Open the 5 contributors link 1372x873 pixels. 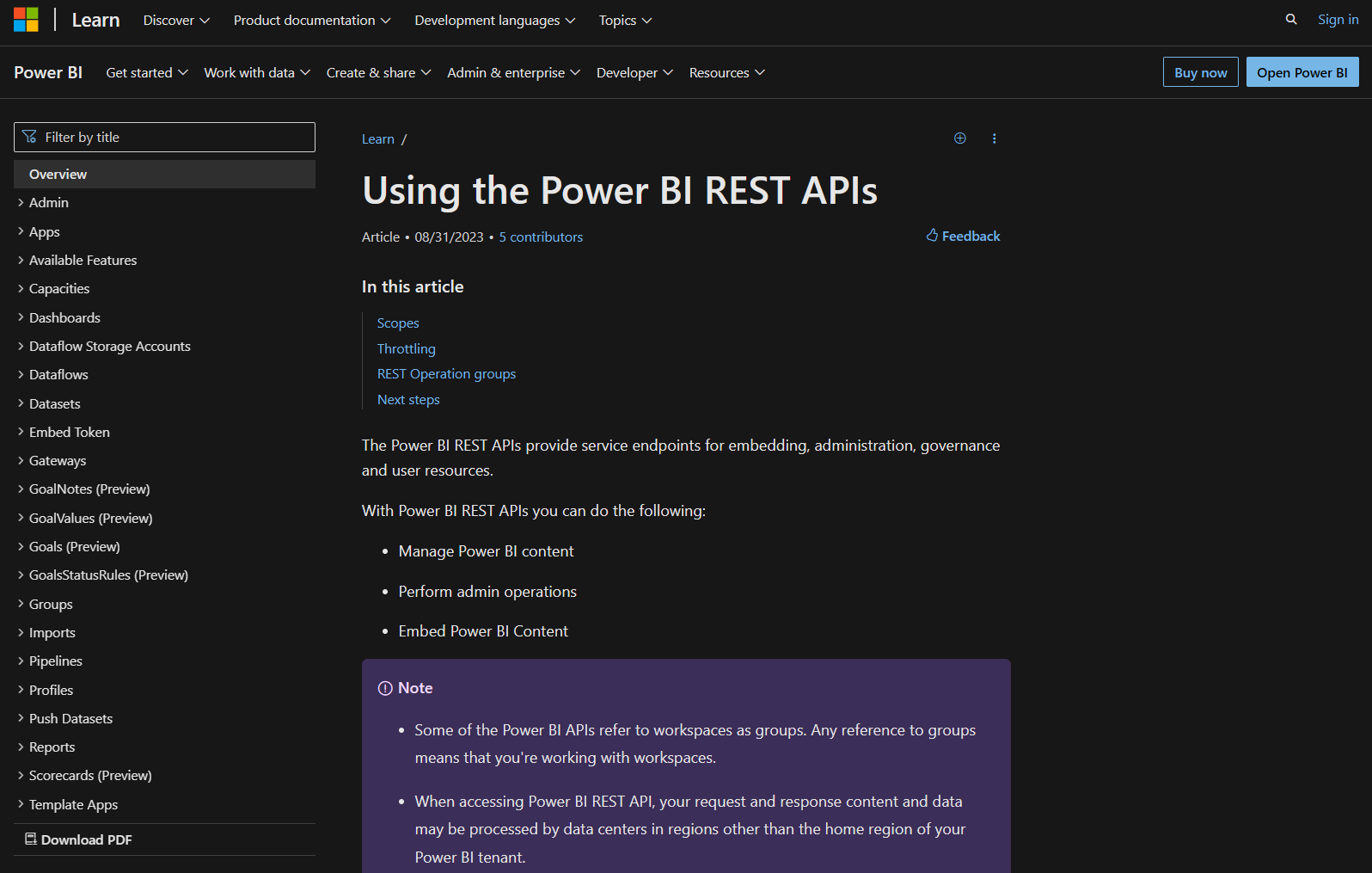pyautogui.click(x=541, y=237)
